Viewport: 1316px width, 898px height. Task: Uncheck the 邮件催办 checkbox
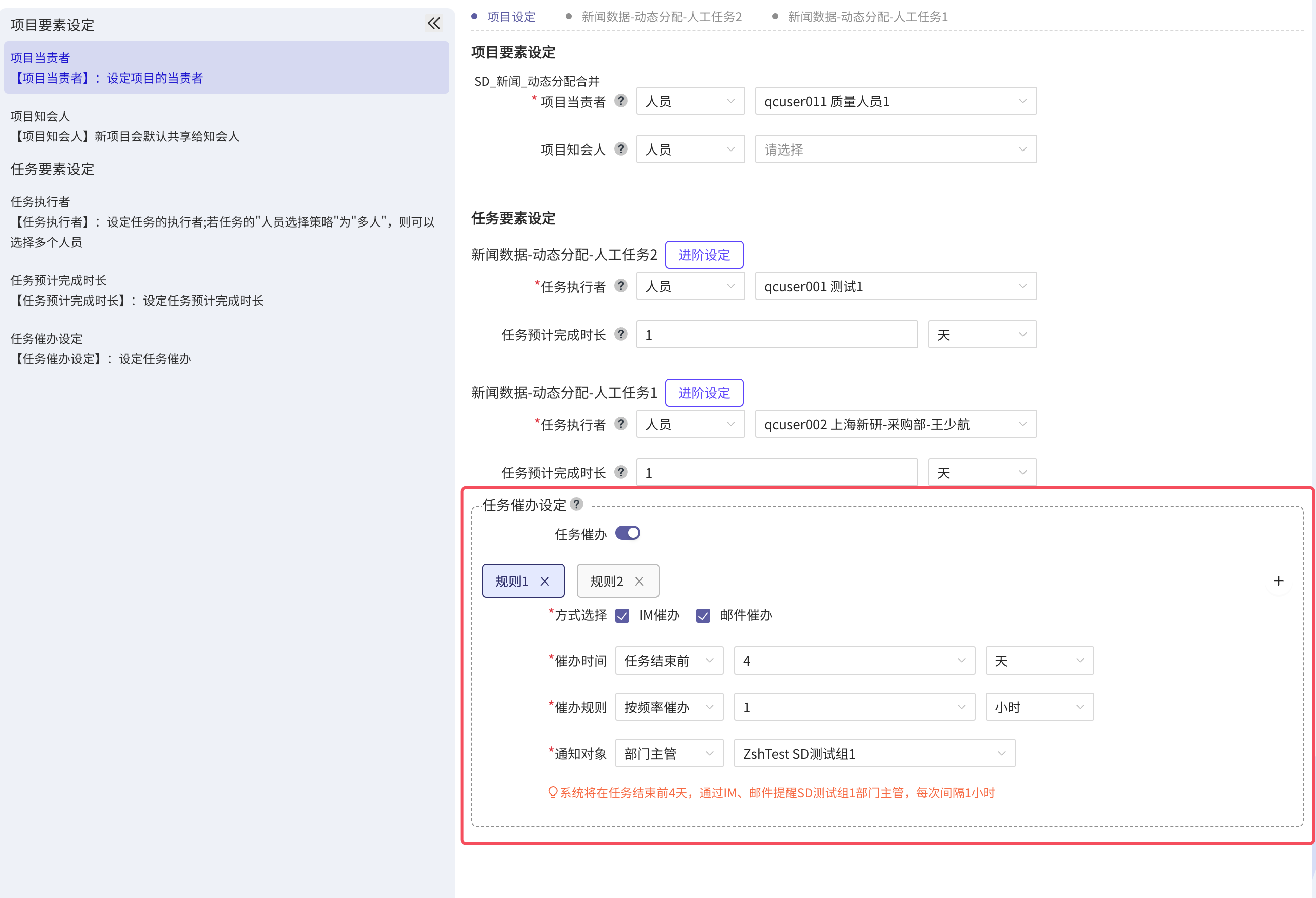[x=703, y=616]
